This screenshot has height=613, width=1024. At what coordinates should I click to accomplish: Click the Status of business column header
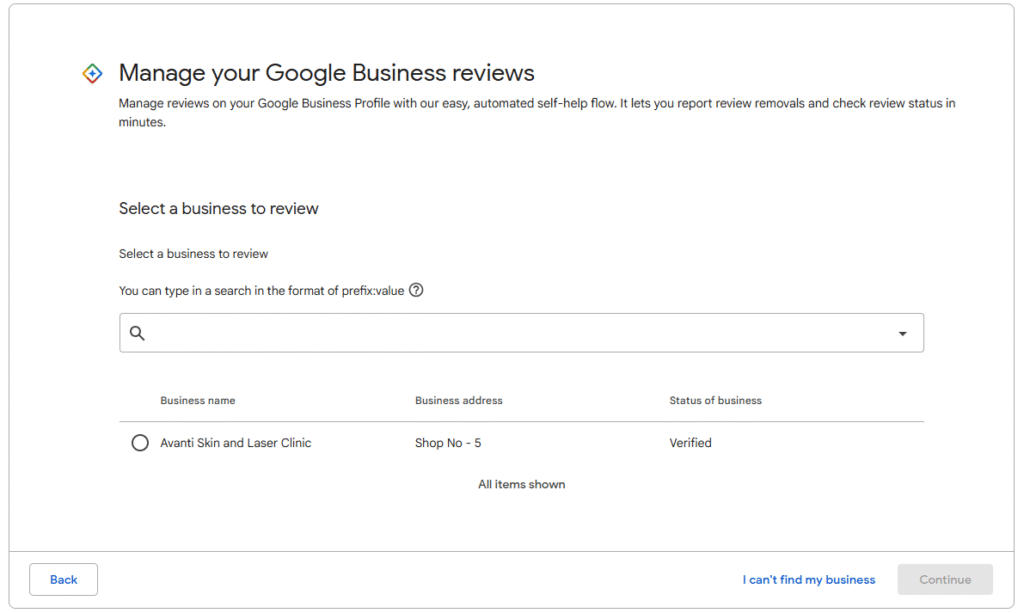[715, 400]
